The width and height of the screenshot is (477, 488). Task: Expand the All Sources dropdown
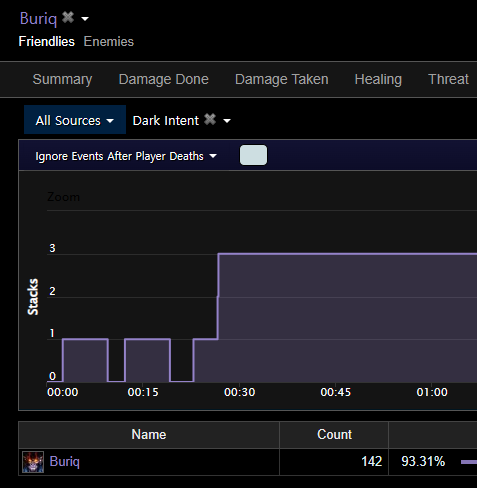coord(75,120)
